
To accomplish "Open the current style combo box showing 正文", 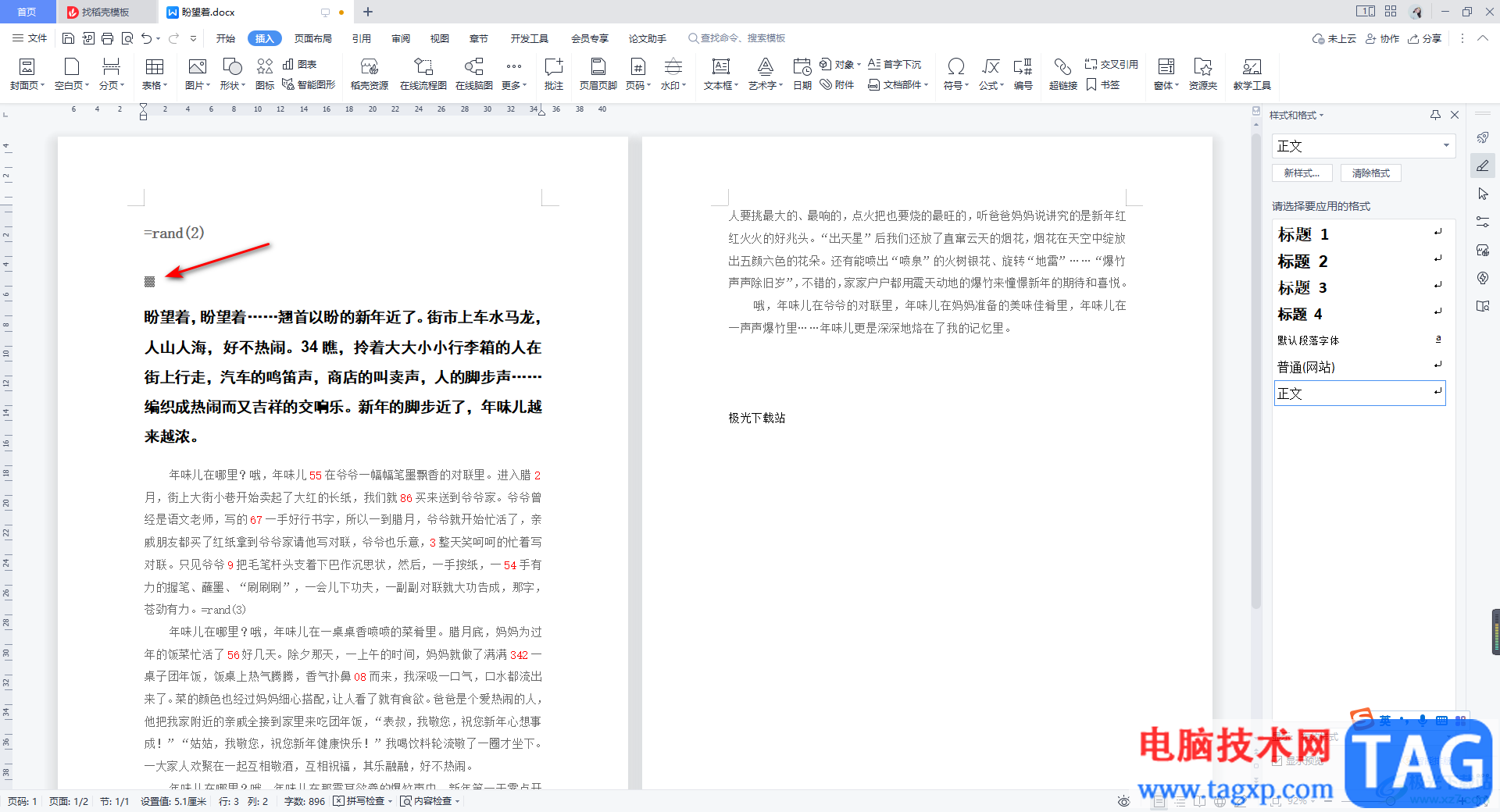I will point(1363,146).
